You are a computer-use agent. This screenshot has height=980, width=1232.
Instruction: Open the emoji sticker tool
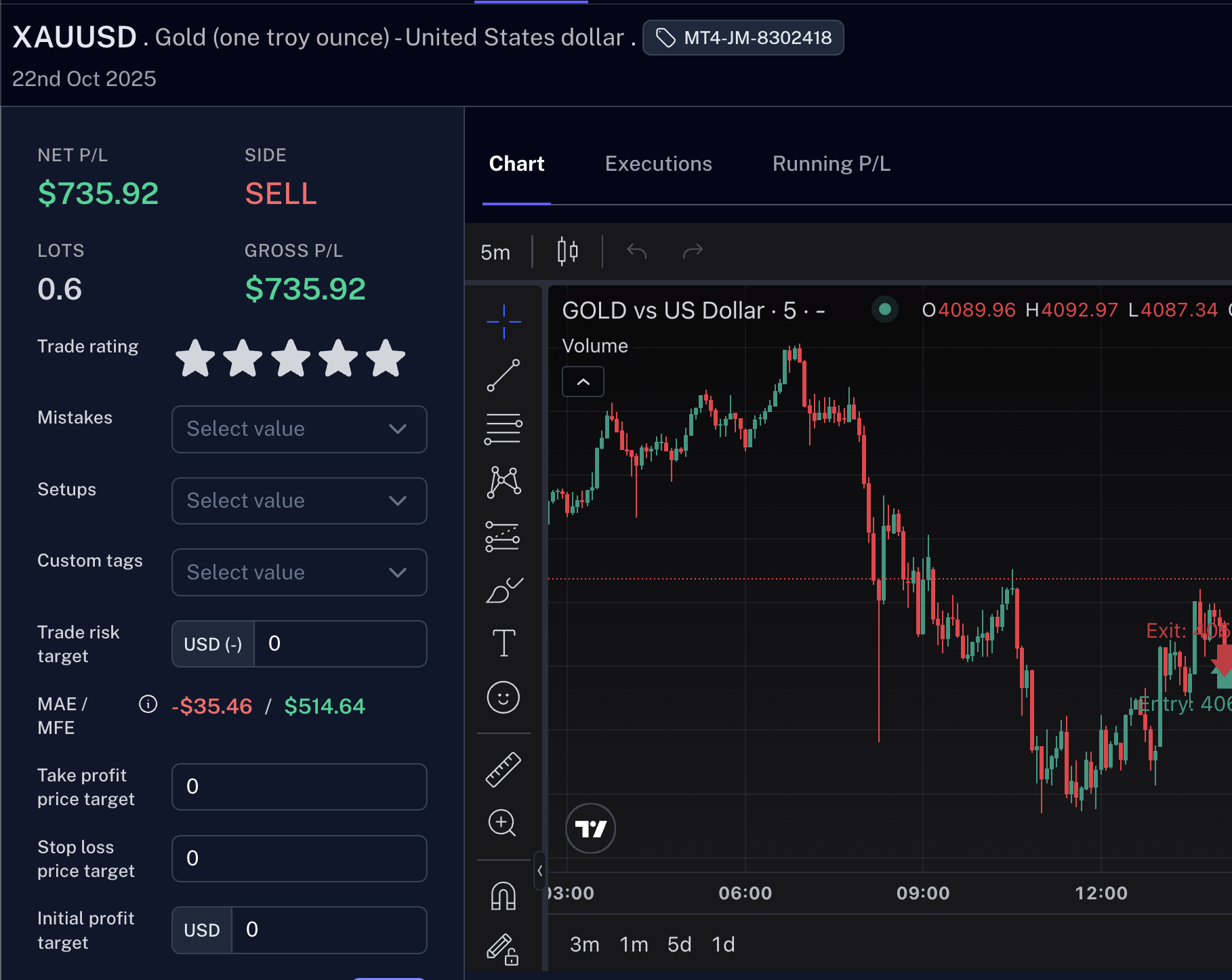pyautogui.click(x=503, y=697)
